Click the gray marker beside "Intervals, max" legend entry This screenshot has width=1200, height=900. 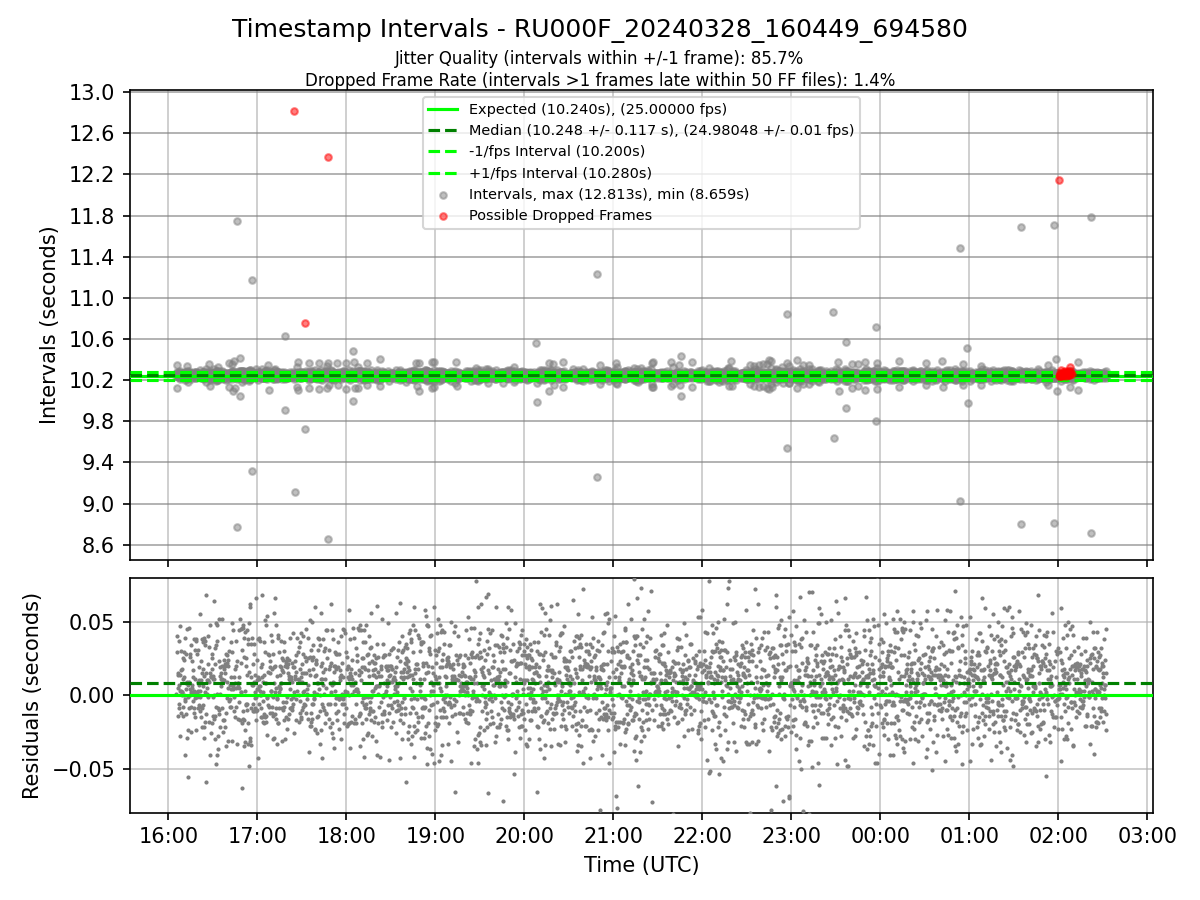tap(443, 195)
